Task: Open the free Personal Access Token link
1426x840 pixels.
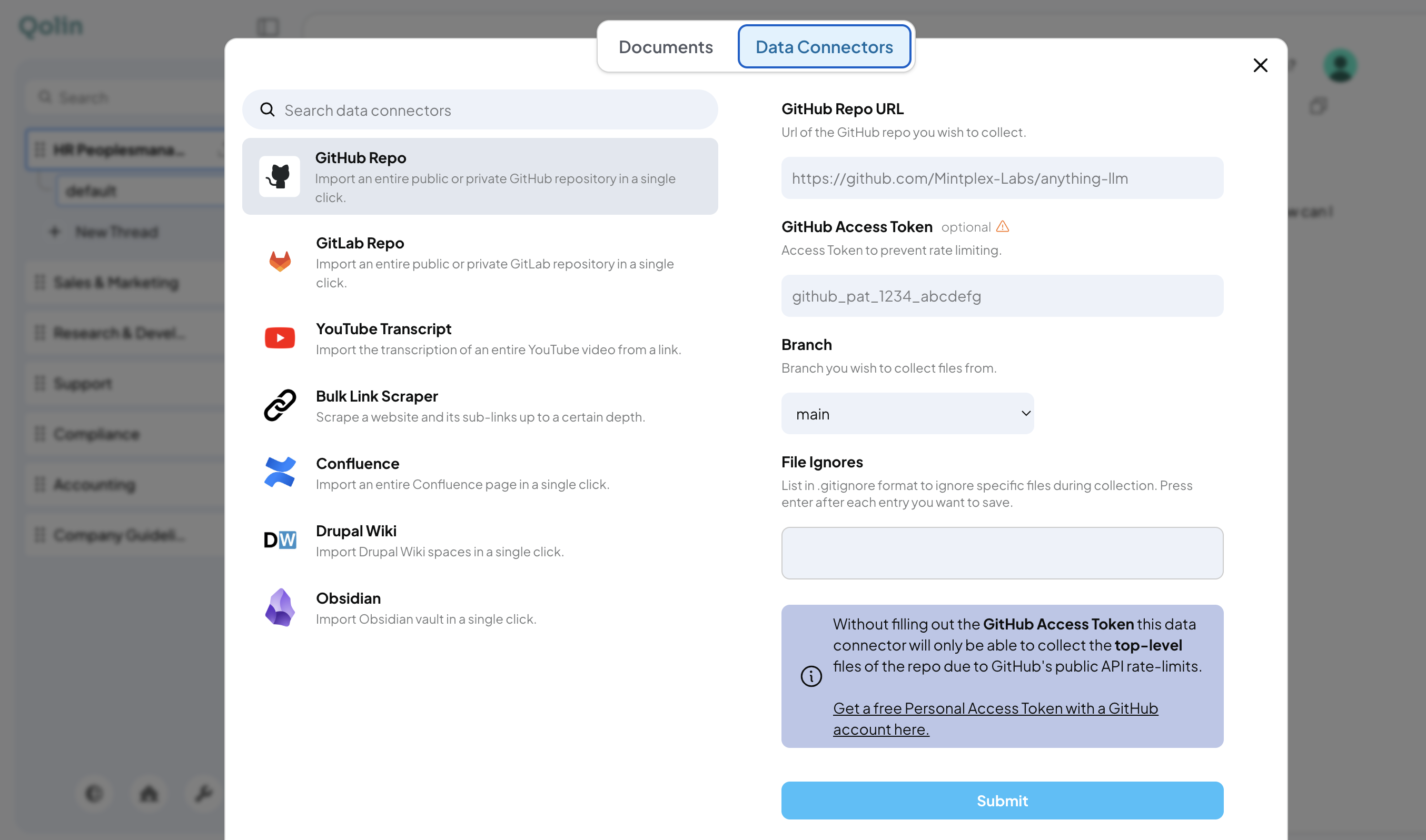Action: click(x=995, y=718)
